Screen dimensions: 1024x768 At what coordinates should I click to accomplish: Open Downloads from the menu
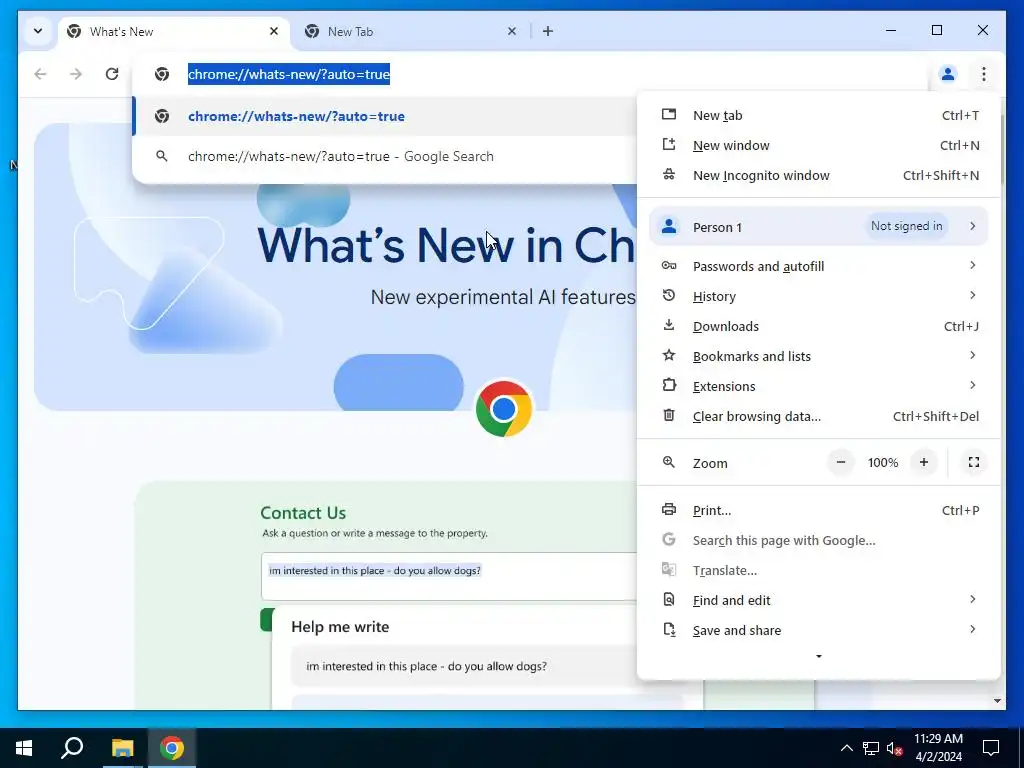click(819, 326)
